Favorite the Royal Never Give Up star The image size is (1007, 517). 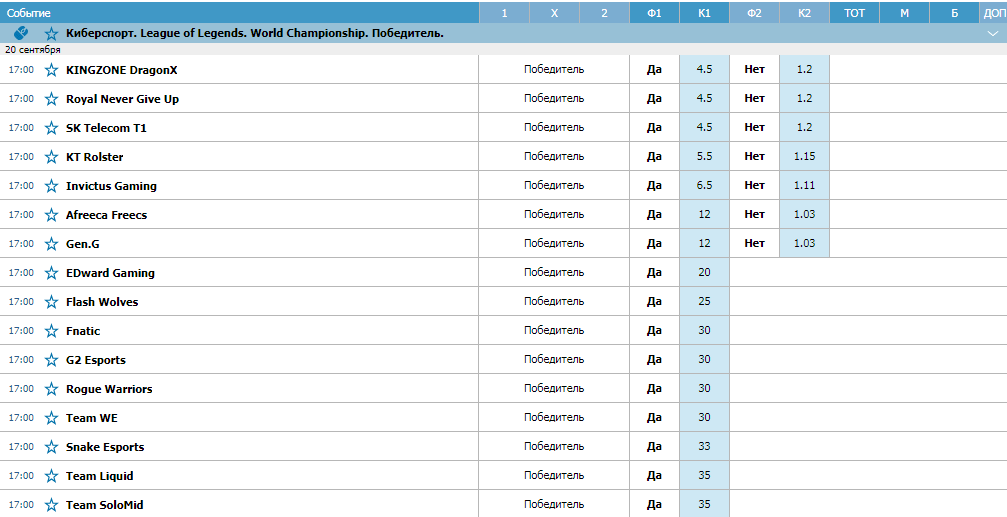[x=51, y=99]
